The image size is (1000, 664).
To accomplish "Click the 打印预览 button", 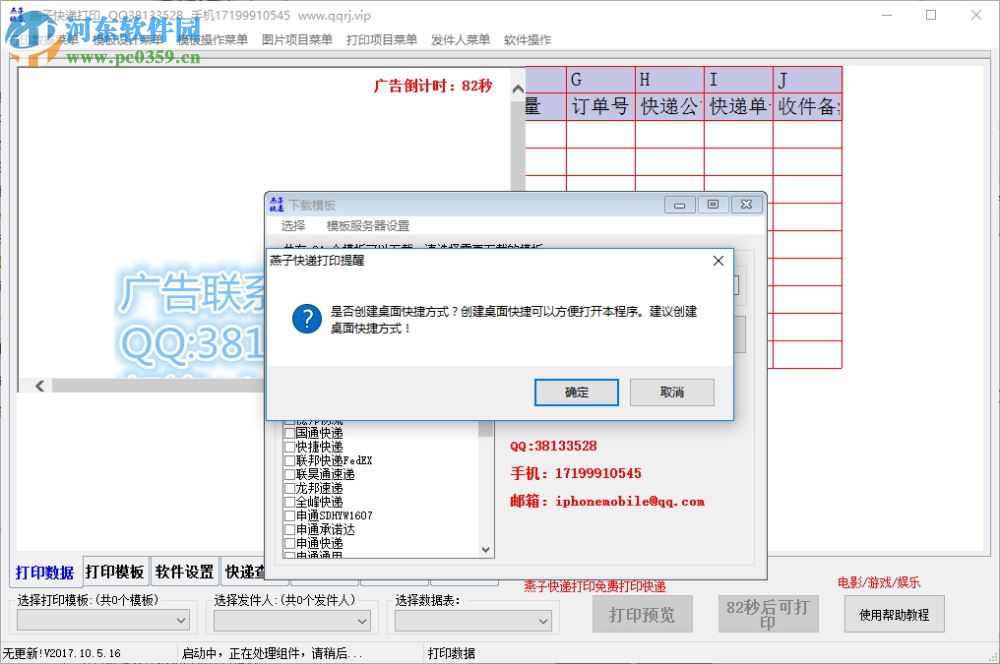I will [x=642, y=614].
